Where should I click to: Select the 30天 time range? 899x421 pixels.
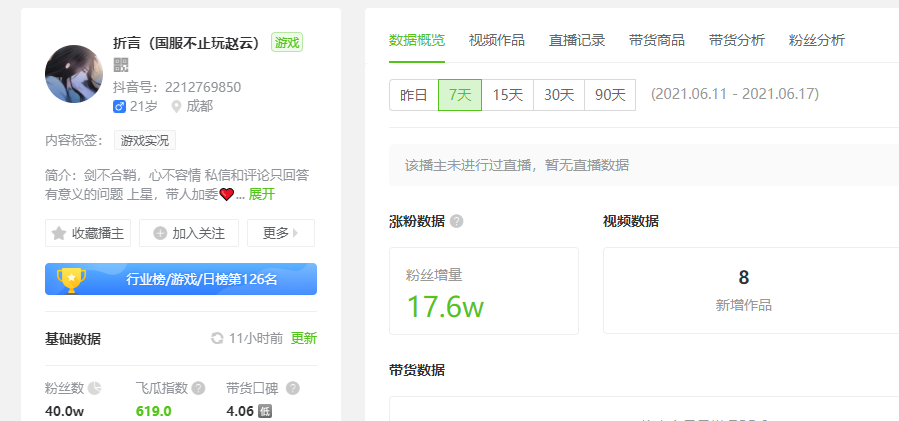click(x=559, y=95)
